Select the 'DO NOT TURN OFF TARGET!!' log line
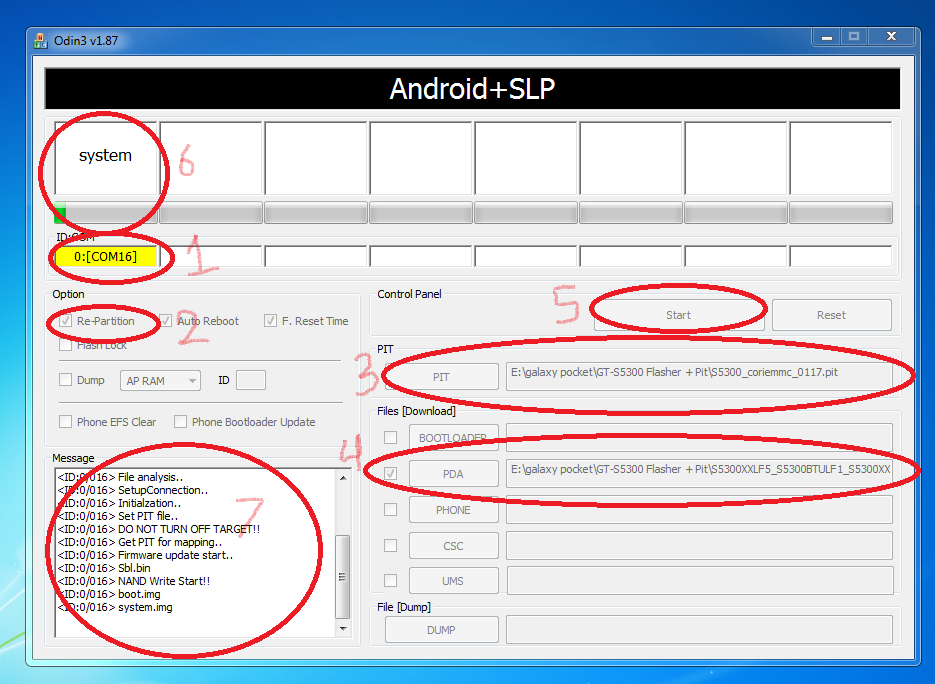 click(x=159, y=529)
